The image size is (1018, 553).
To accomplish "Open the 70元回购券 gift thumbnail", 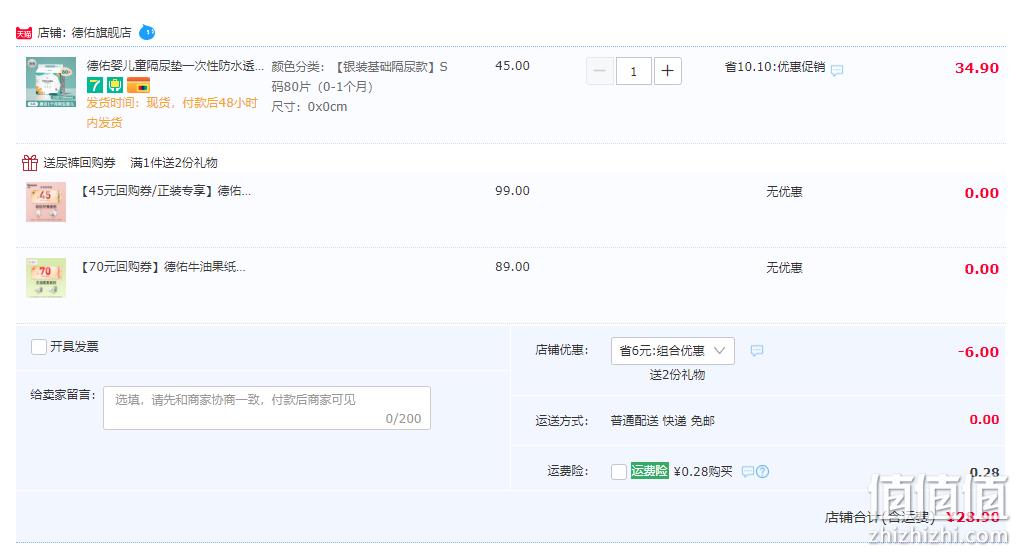I will click(x=46, y=278).
